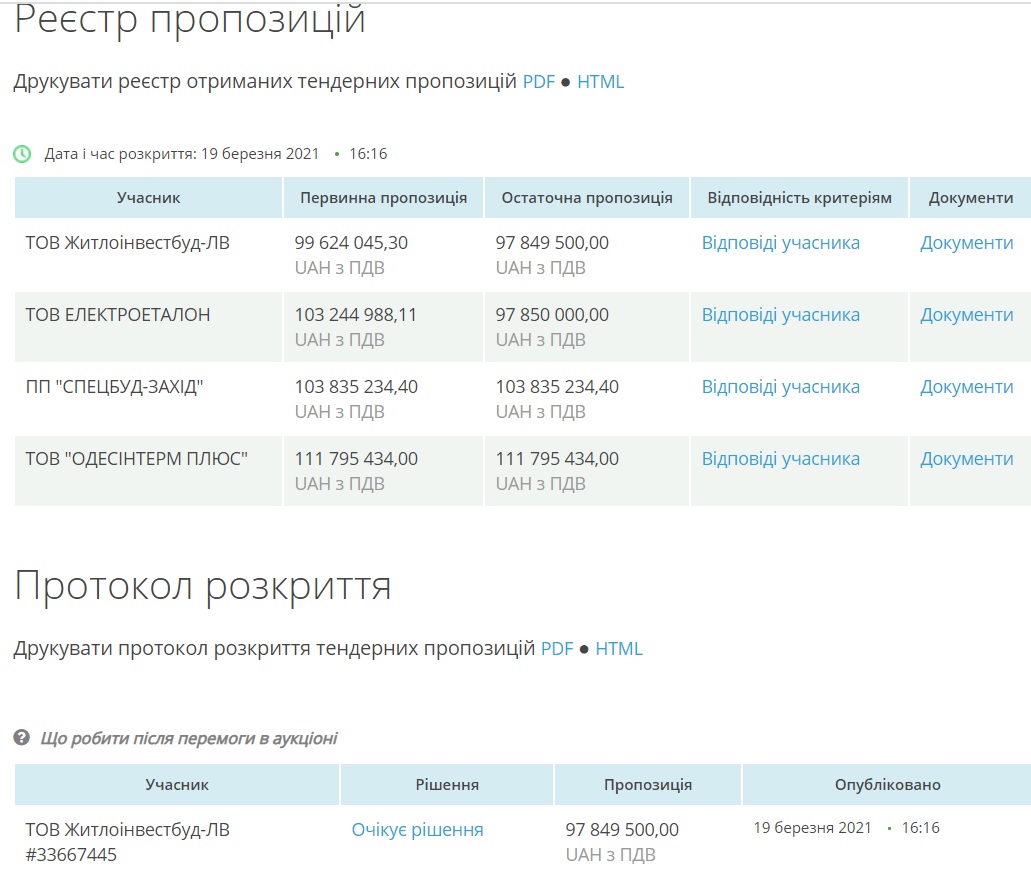The height and width of the screenshot is (875, 1031).
Task: View participant answers for ТОВ ЕЛЕКТРОЕТАЛОН
Action: (x=780, y=315)
